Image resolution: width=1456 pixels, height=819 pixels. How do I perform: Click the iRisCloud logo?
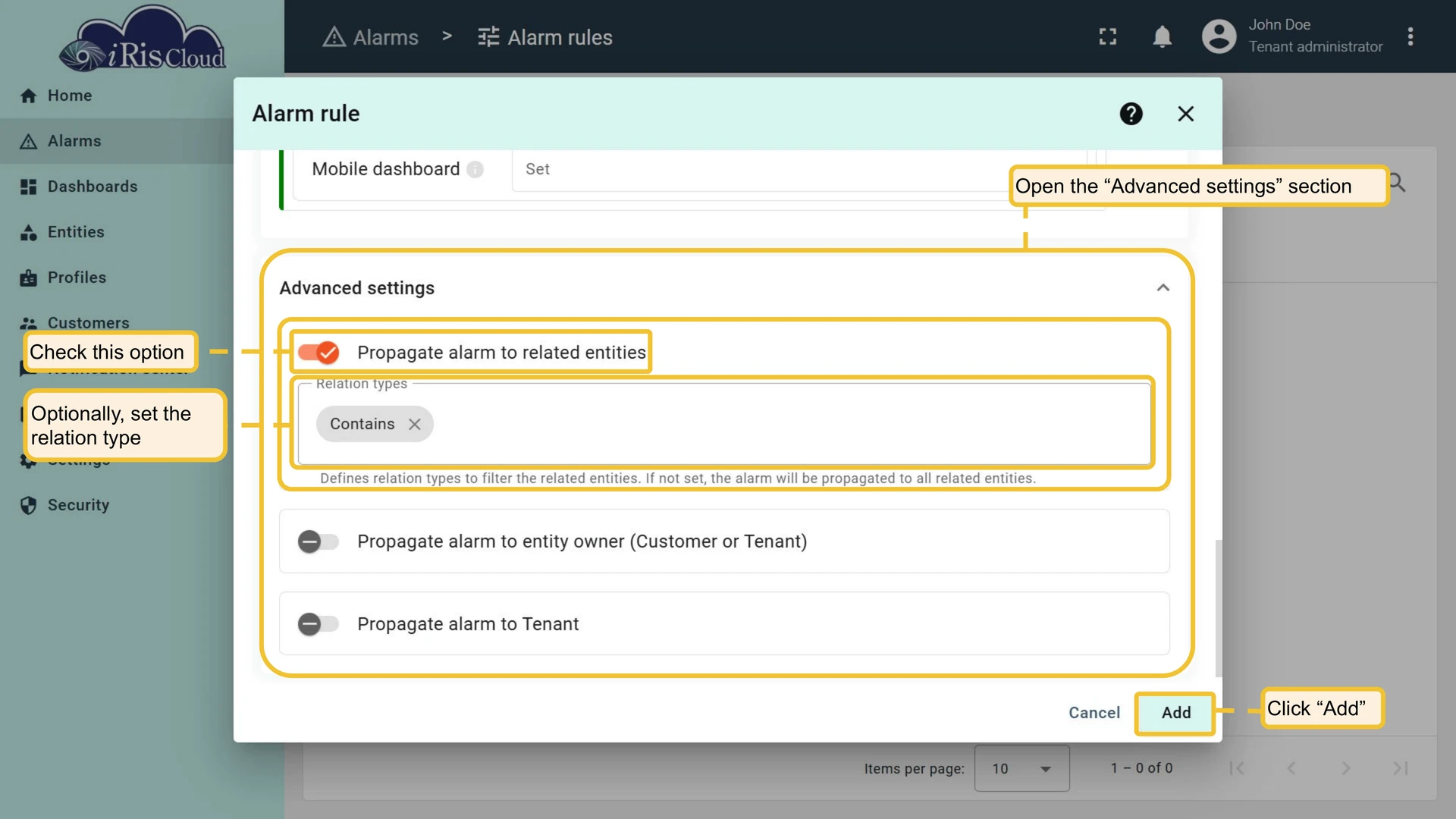click(142, 38)
